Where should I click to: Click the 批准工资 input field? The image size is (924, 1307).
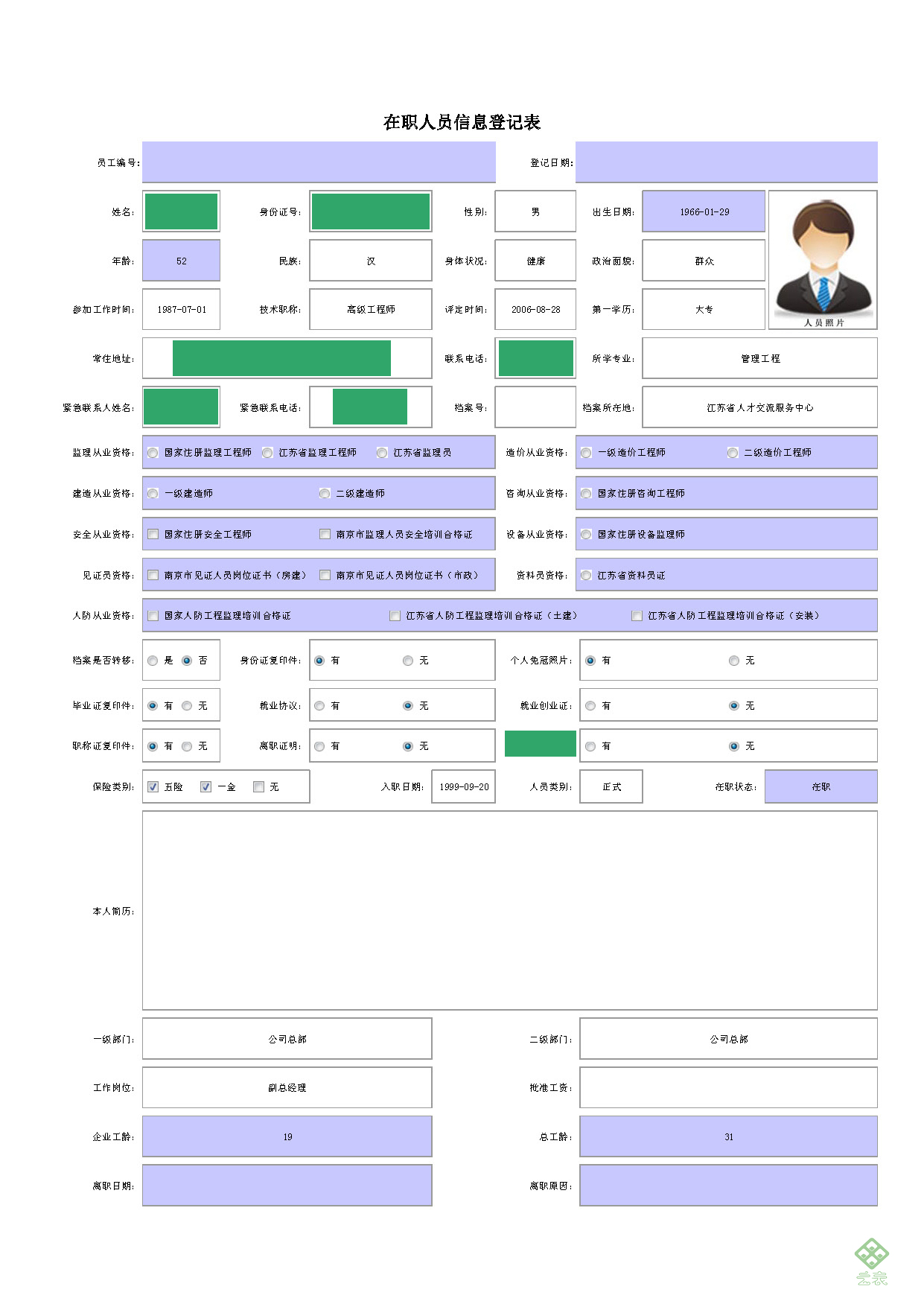coord(728,1087)
